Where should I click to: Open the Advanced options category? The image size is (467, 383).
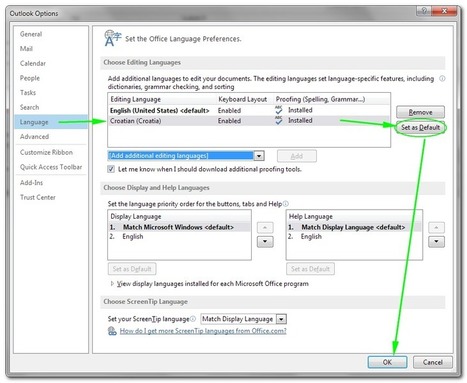[x=34, y=137]
